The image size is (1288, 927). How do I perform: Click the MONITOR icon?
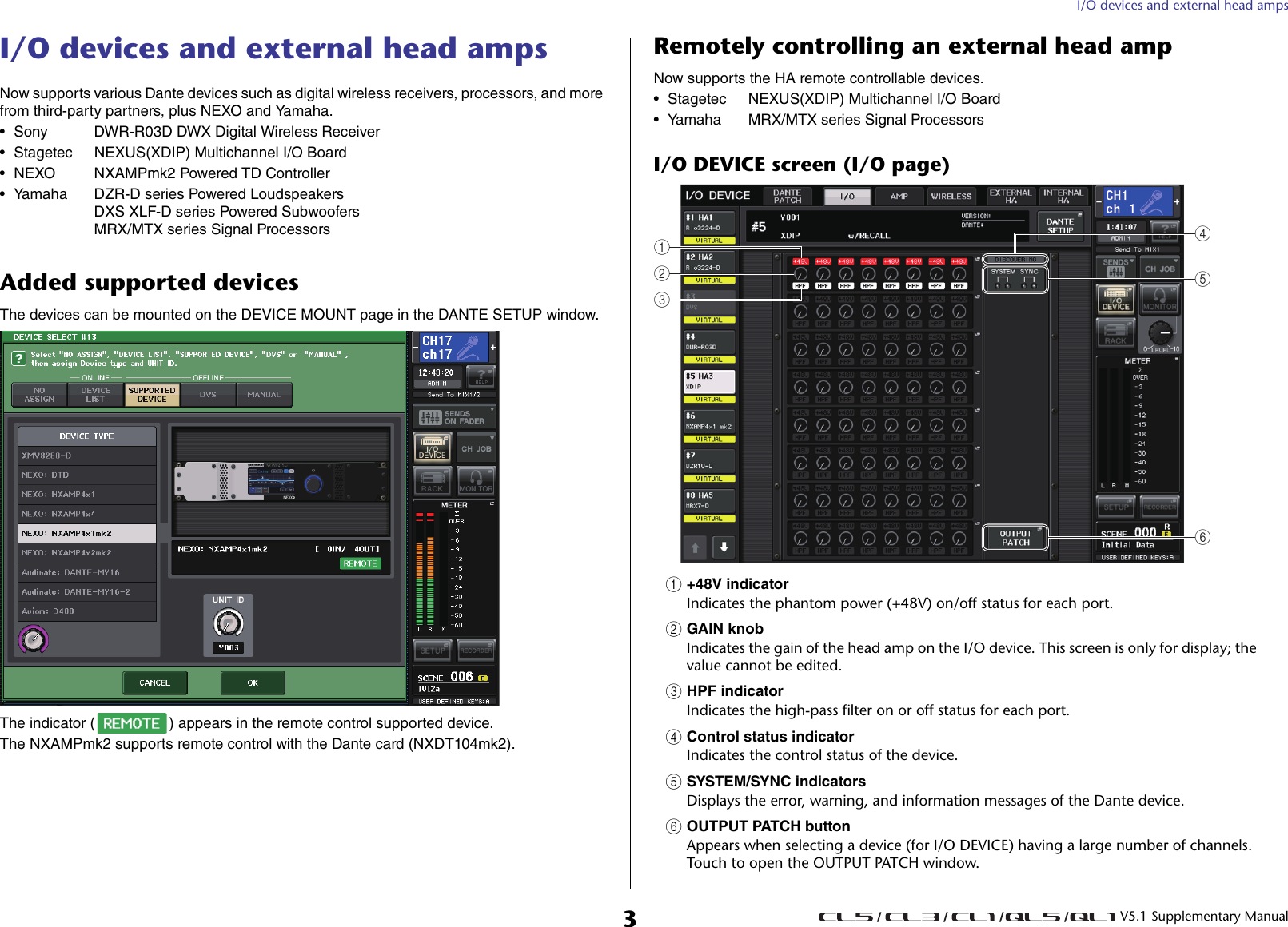476,481
